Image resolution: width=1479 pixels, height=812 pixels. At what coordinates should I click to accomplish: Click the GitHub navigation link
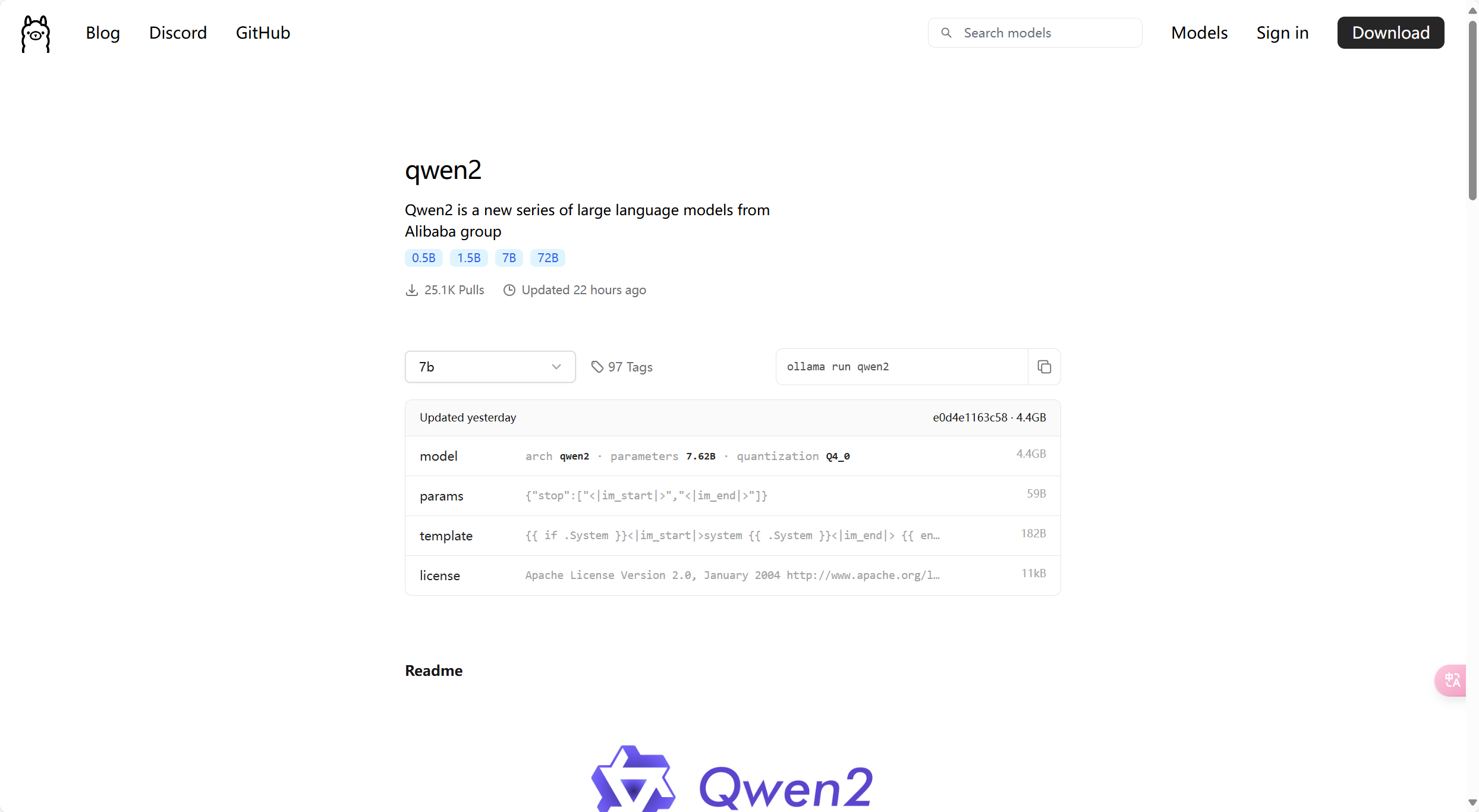tap(262, 32)
